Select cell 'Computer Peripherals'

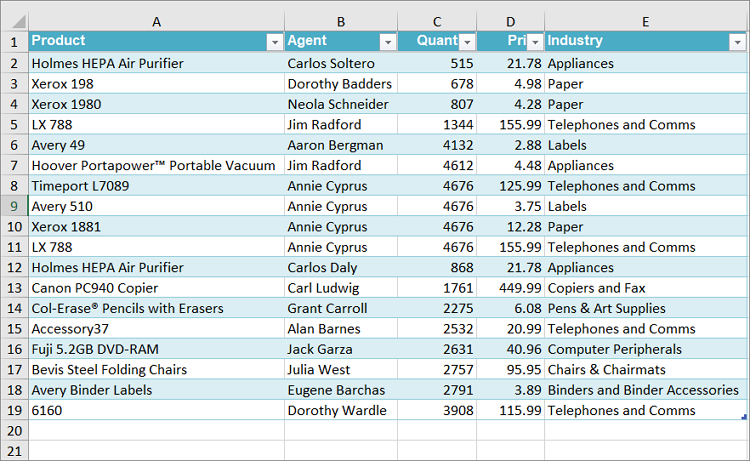pyautogui.click(x=646, y=349)
